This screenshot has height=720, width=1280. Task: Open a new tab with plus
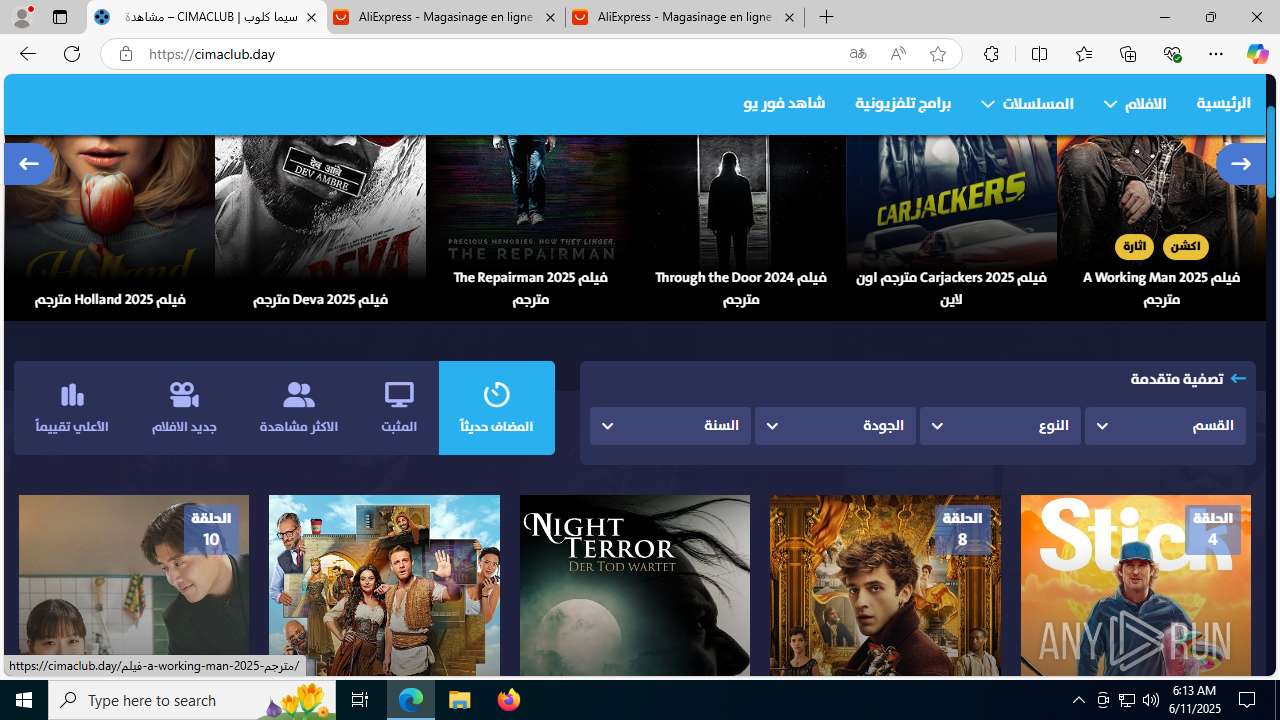826,17
